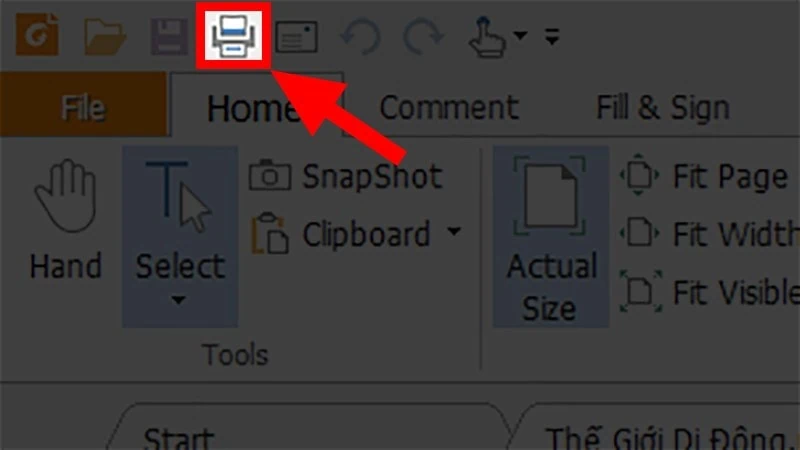Open a file with the folder icon
This screenshot has width=800, height=450.
pos(105,37)
